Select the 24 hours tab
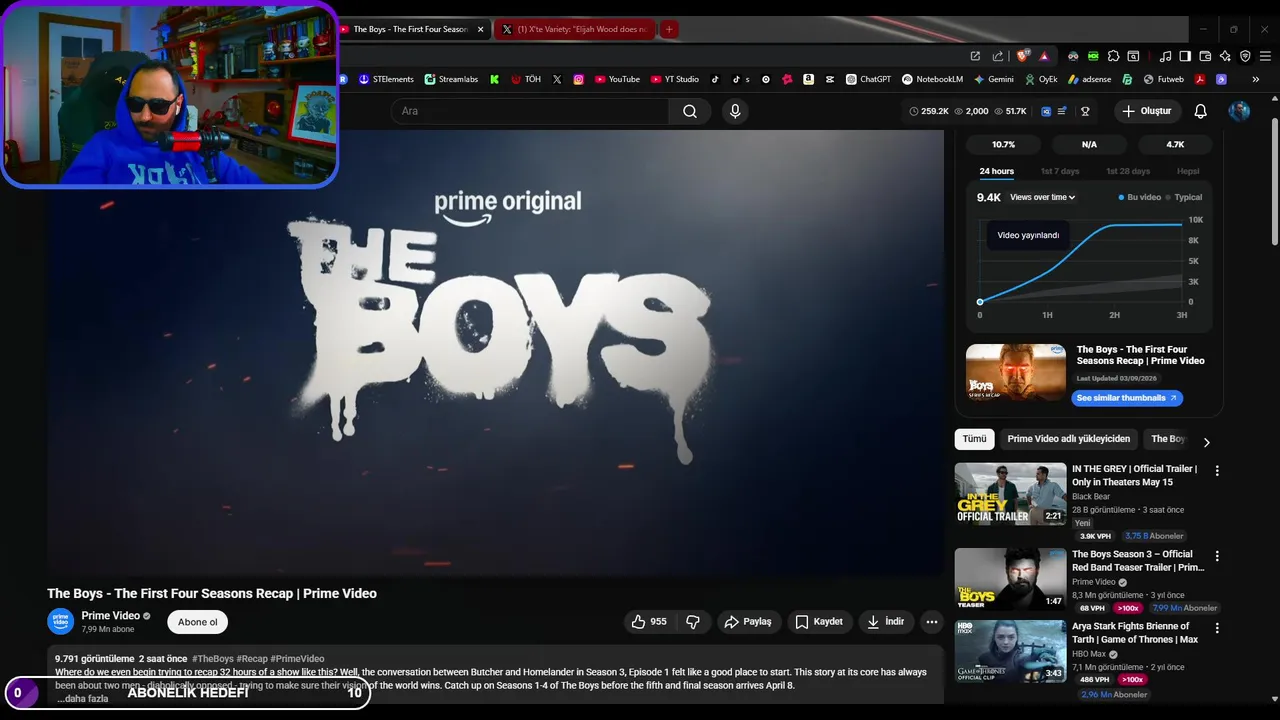The height and width of the screenshot is (720, 1280). click(996, 171)
